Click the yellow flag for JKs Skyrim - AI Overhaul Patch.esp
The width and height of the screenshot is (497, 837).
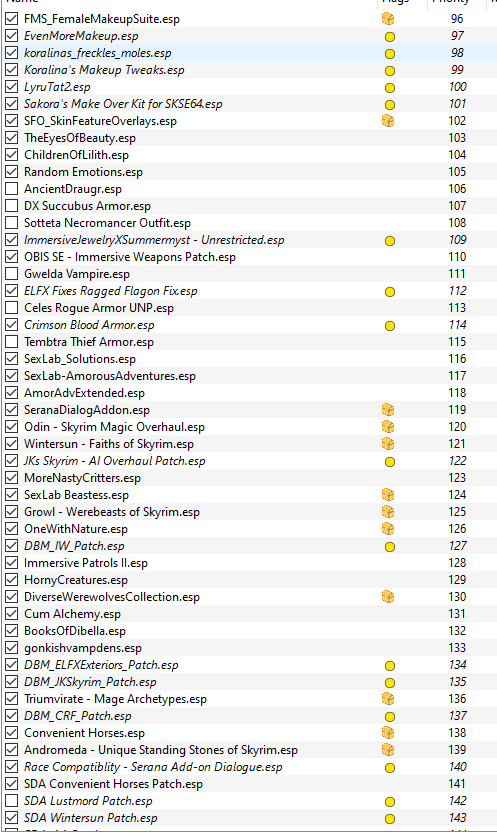coord(390,462)
